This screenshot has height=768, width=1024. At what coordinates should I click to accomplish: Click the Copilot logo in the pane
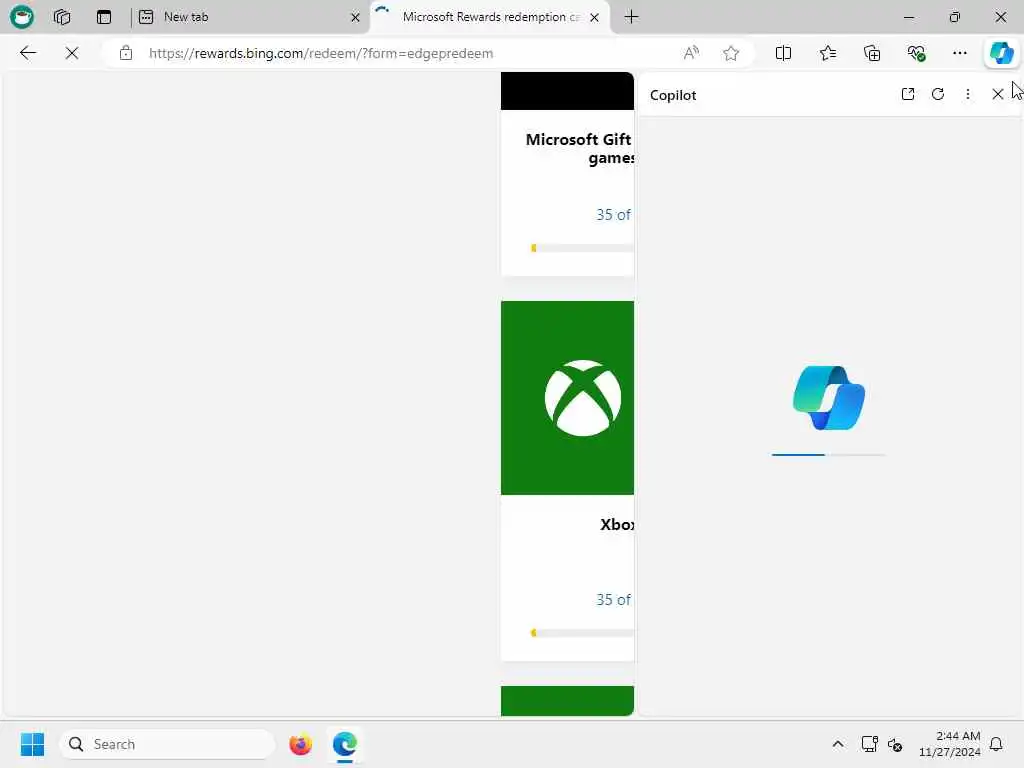coord(829,398)
